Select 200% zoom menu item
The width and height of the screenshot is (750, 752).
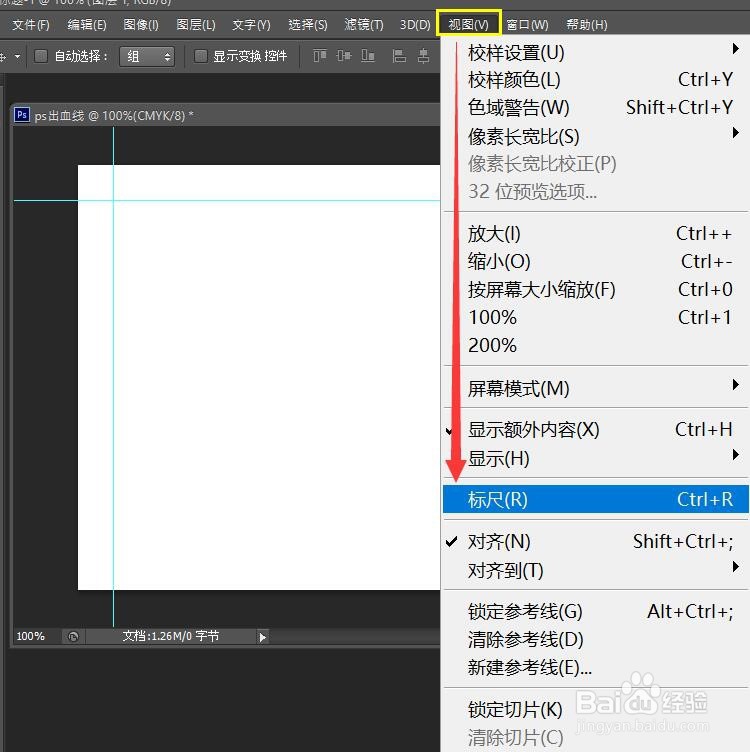click(596, 345)
